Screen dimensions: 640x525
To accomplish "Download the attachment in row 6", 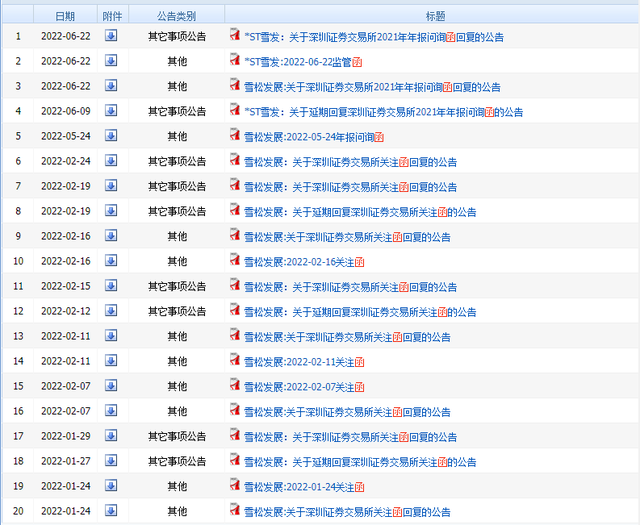I will (111, 160).
